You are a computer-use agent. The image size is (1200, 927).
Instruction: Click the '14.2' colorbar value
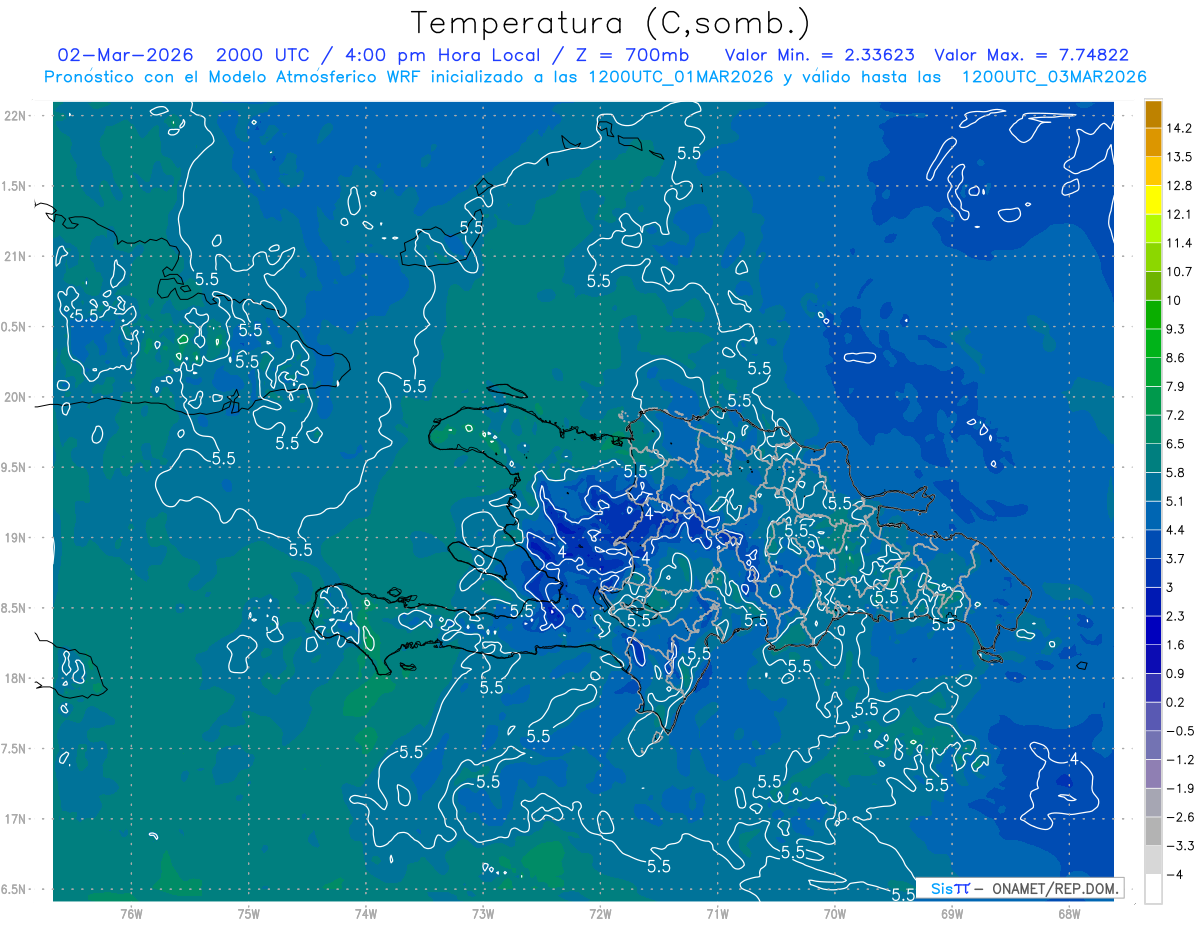1179,128
